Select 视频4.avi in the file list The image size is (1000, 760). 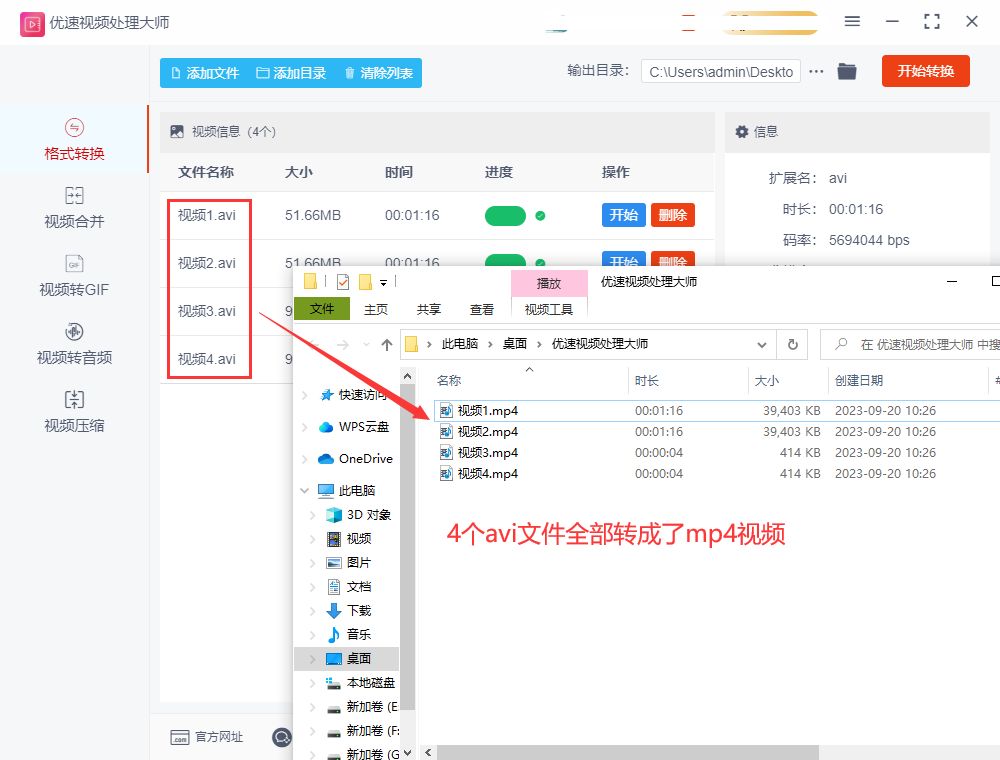(x=207, y=359)
